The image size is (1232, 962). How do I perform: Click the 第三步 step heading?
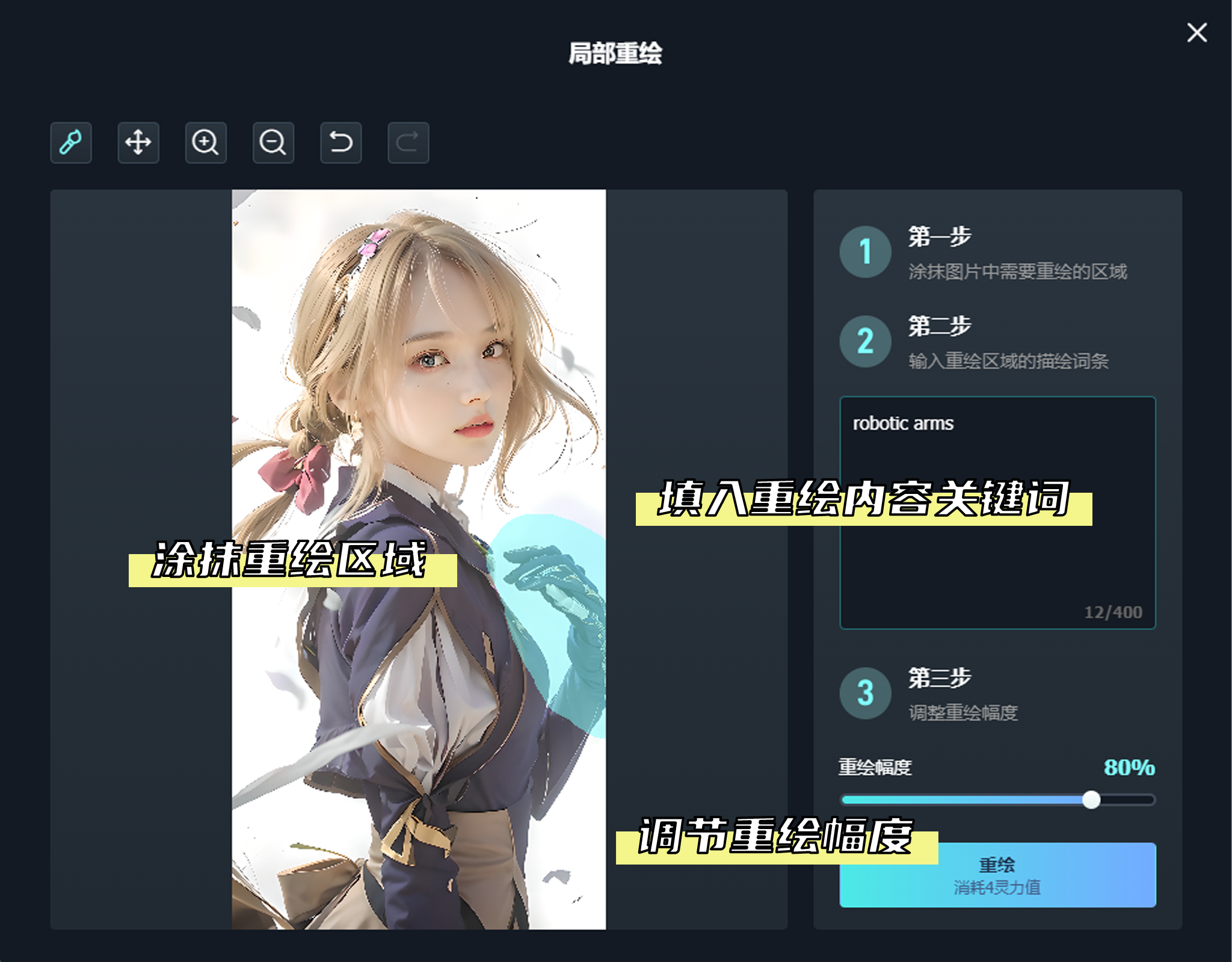(940, 678)
